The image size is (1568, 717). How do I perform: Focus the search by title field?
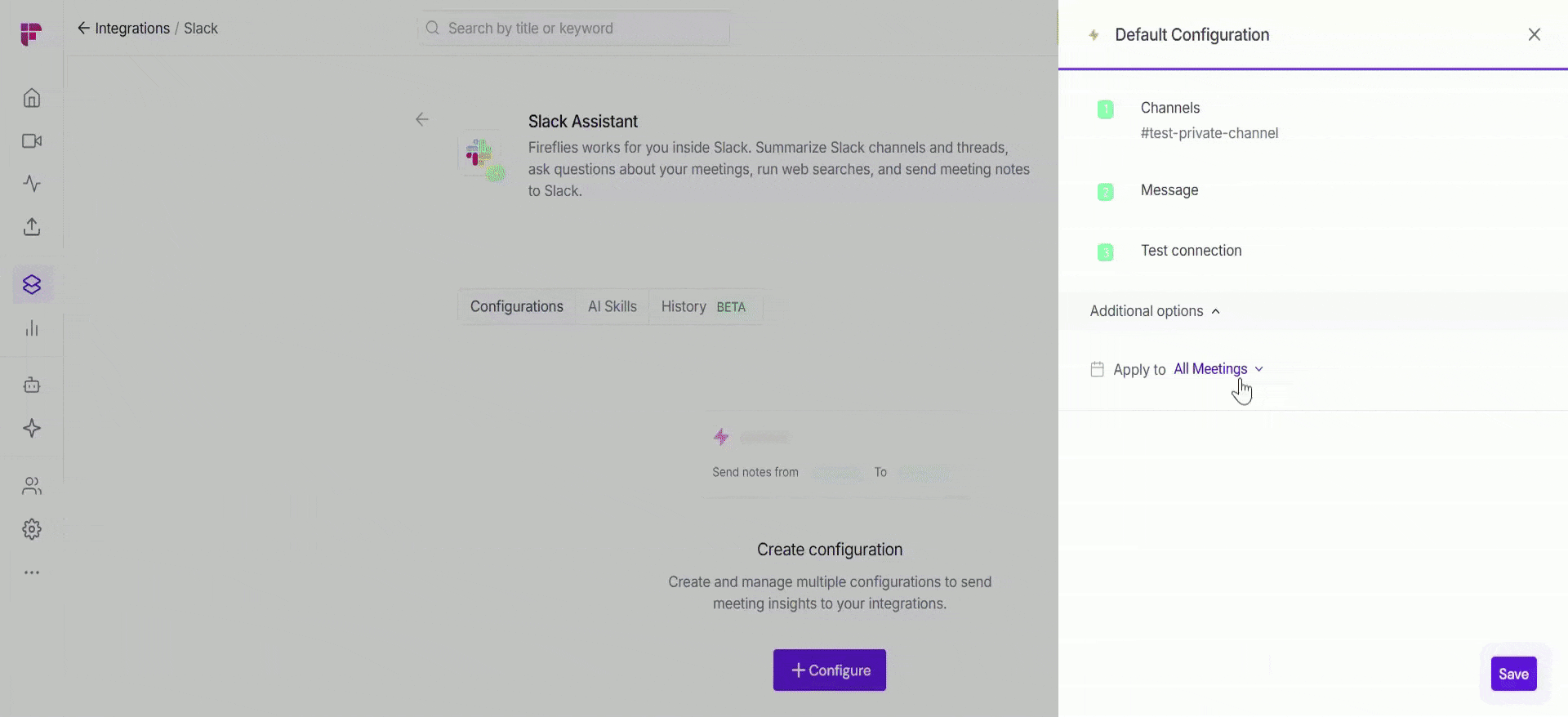(x=574, y=29)
